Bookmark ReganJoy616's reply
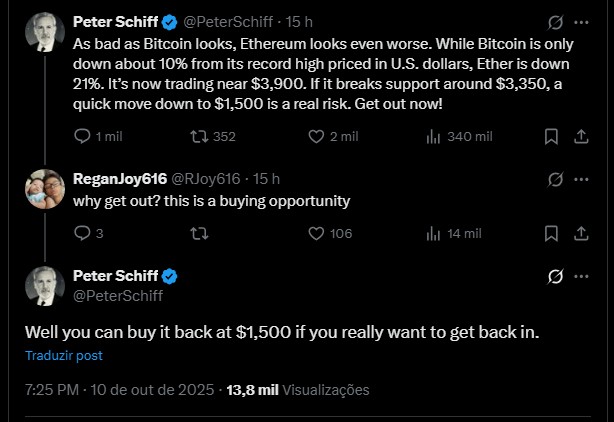The image size is (614, 422). 551,233
